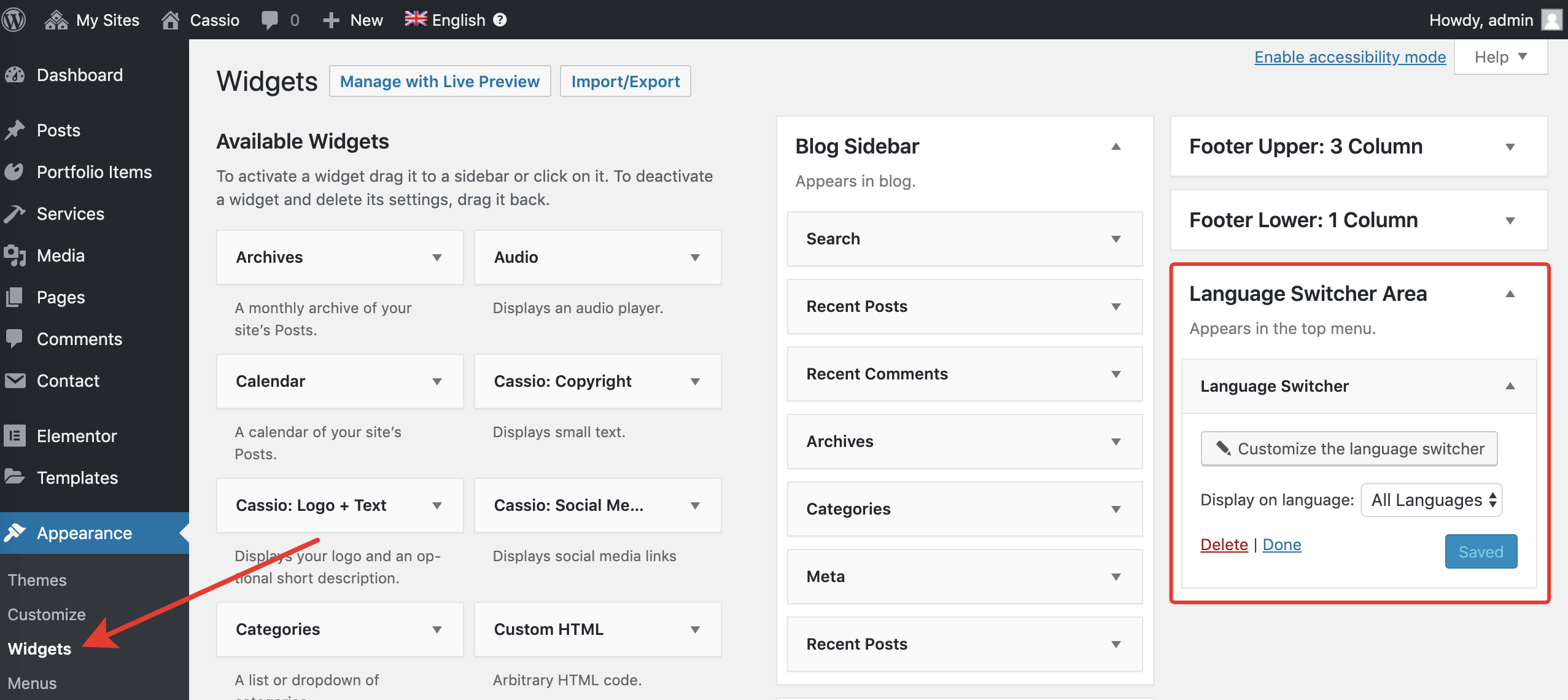Viewport: 1568px width, 700px height.
Task: Open the All Languages dropdown
Action: [1430, 500]
